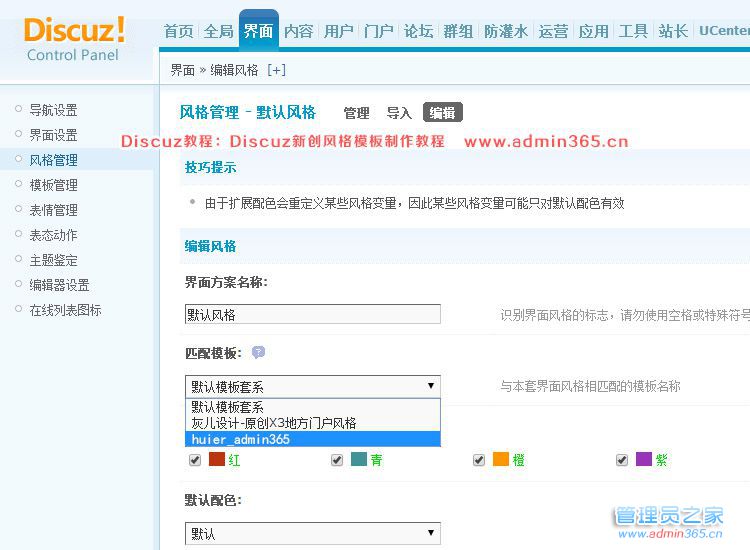Click the purple color swatch
The height and width of the screenshot is (550, 750).
[x=644, y=459]
